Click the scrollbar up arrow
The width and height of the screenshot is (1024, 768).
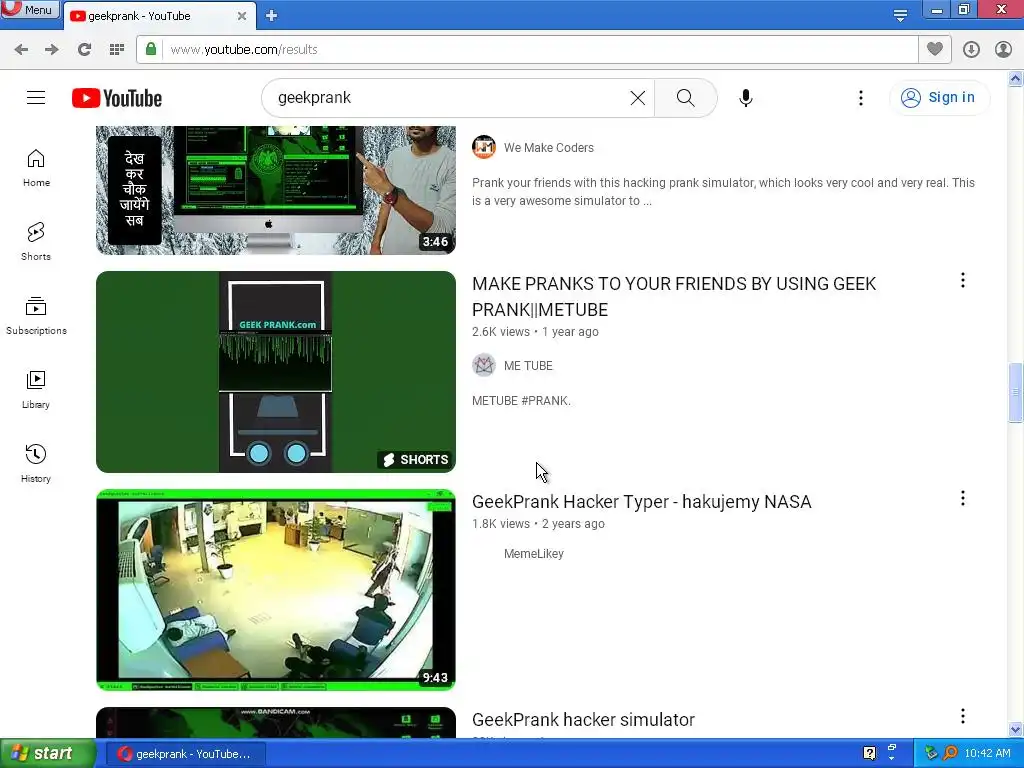(x=1016, y=79)
